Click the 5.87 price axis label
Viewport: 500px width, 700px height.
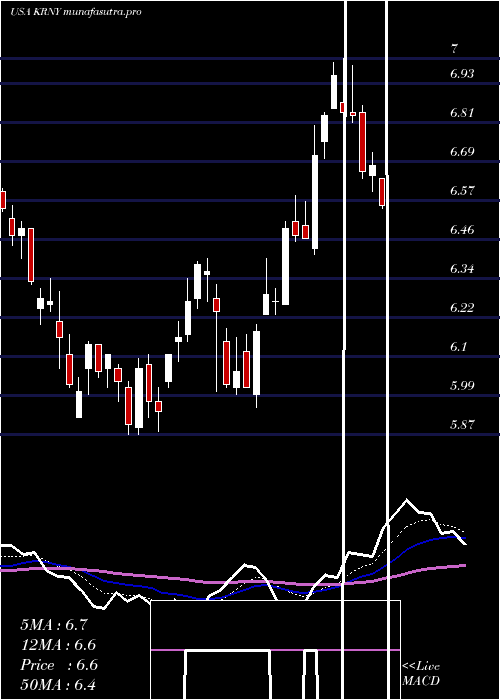pyautogui.click(x=462, y=425)
